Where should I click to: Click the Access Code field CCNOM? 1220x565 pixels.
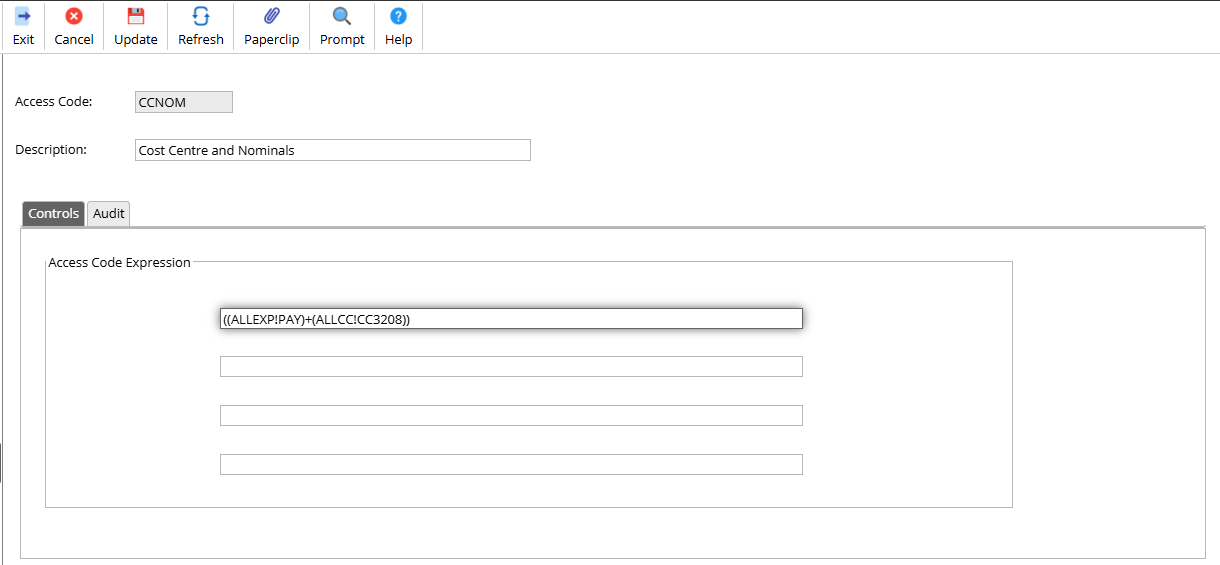tap(184, 102)
